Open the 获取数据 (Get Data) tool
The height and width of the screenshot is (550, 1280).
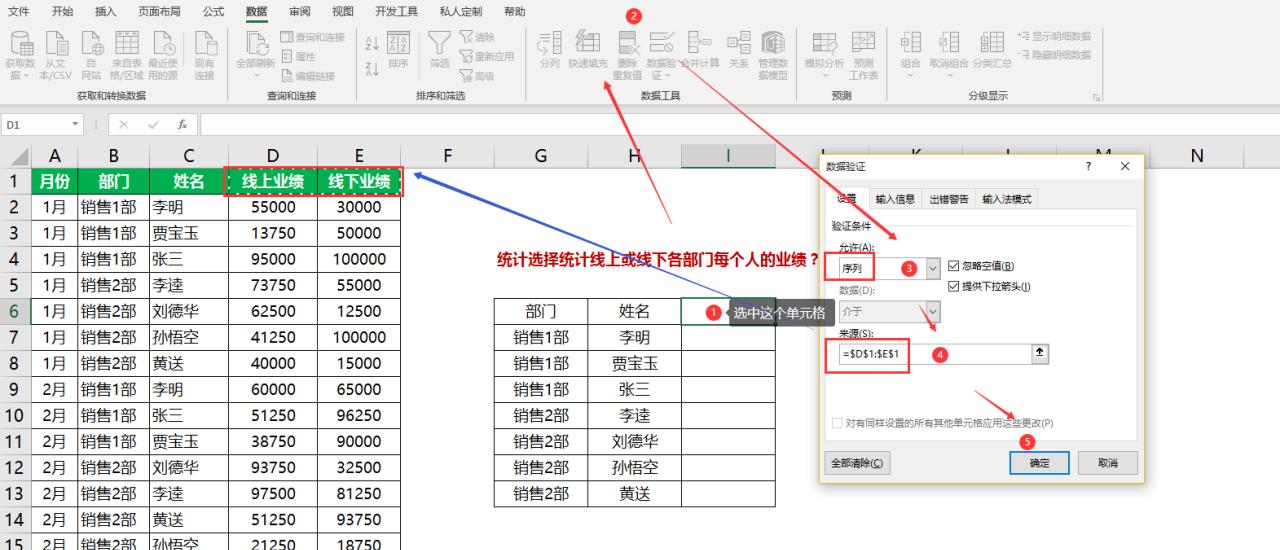pyautogui.click(x=20, y=55)
